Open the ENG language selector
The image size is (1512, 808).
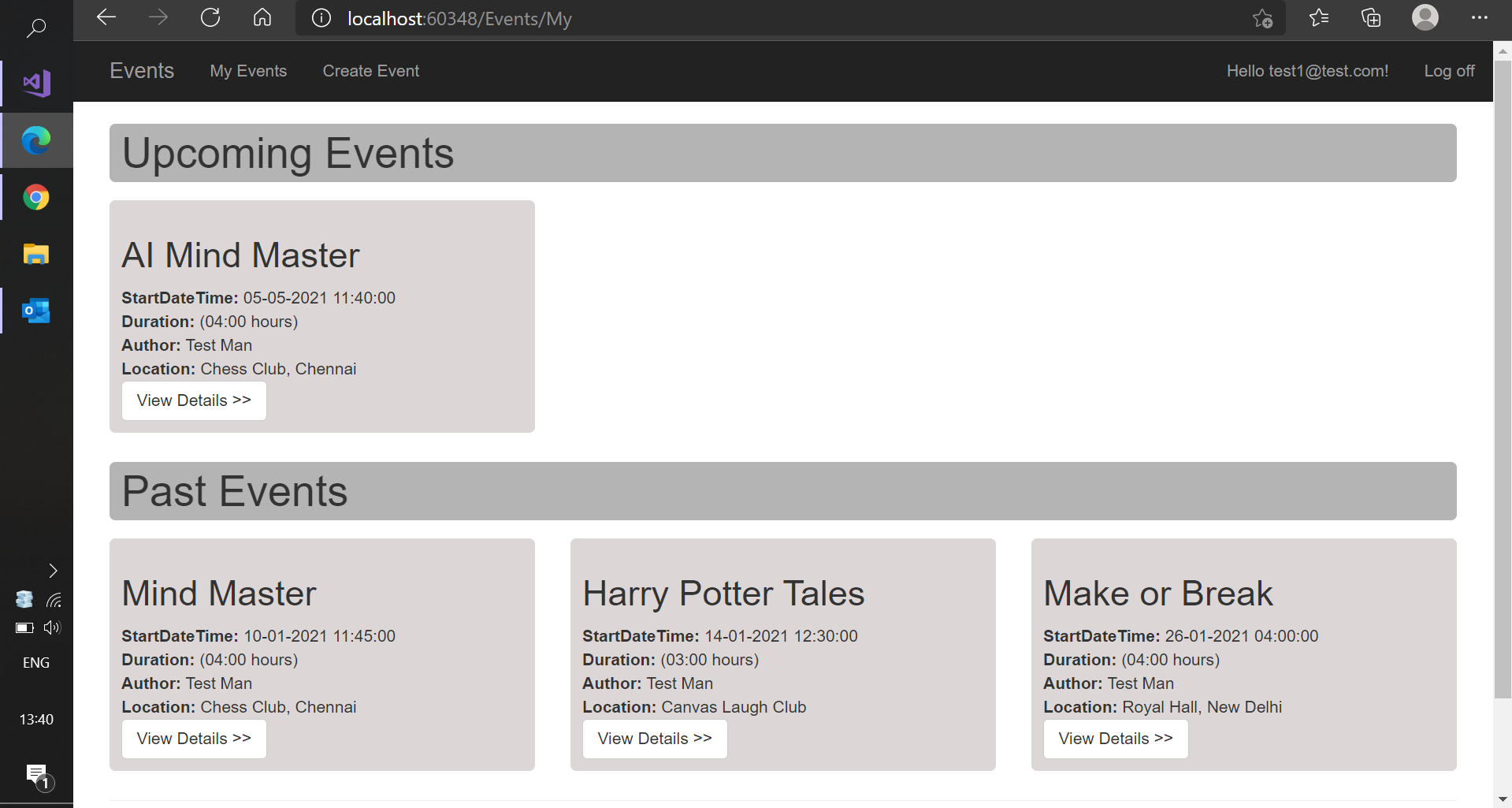pos(36,663)
